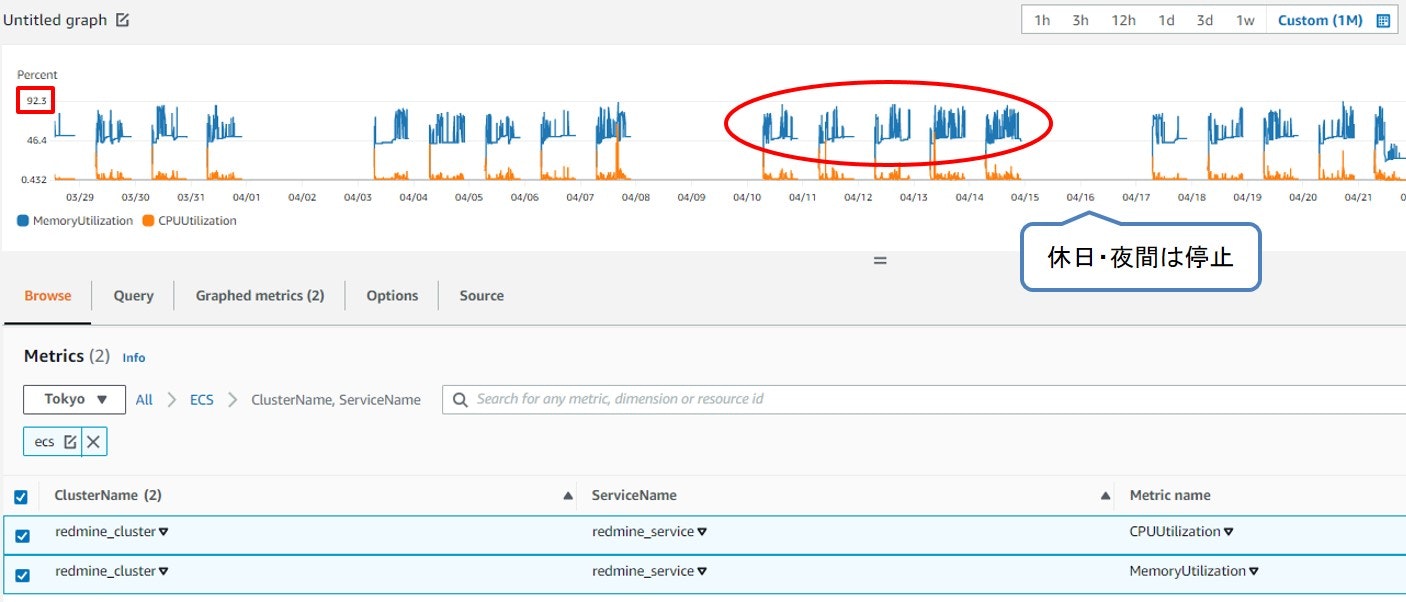Screen dimensions: 1406x602
Task: Open the Options tab
Action: (392, 296)
